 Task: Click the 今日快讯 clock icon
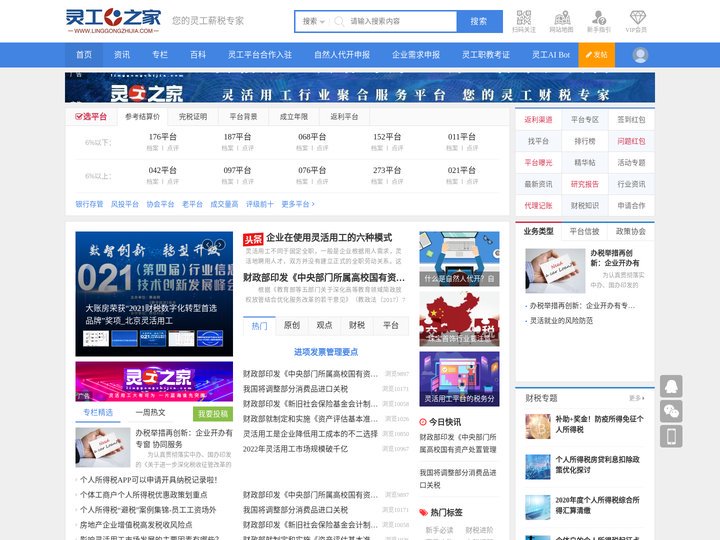[x=423, y=422]
